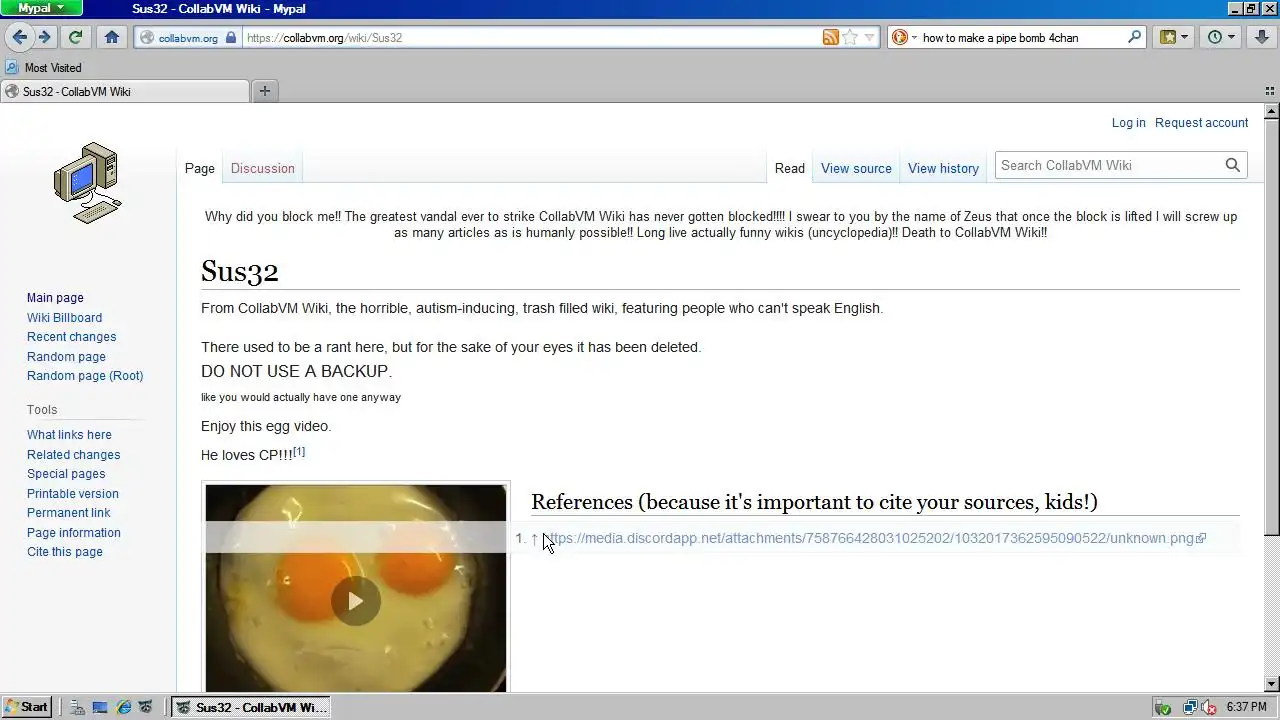The height and width of the screenshot is (720, 1280).
Task: Click the network connection tray icon
Action: coord(1190,707)
